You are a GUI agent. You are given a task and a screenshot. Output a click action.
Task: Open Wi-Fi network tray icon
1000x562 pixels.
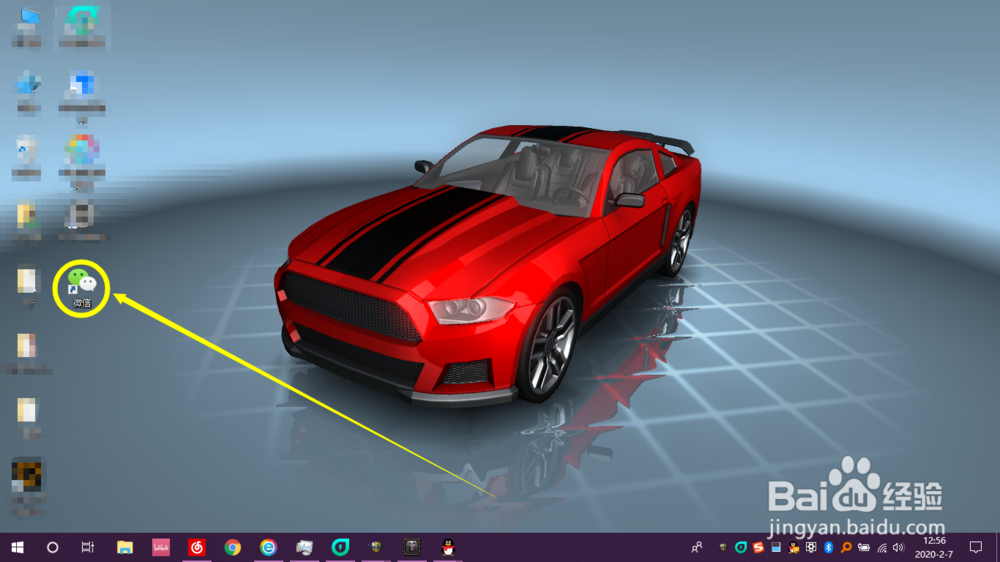pyautogui.click(x=882, y=547)
